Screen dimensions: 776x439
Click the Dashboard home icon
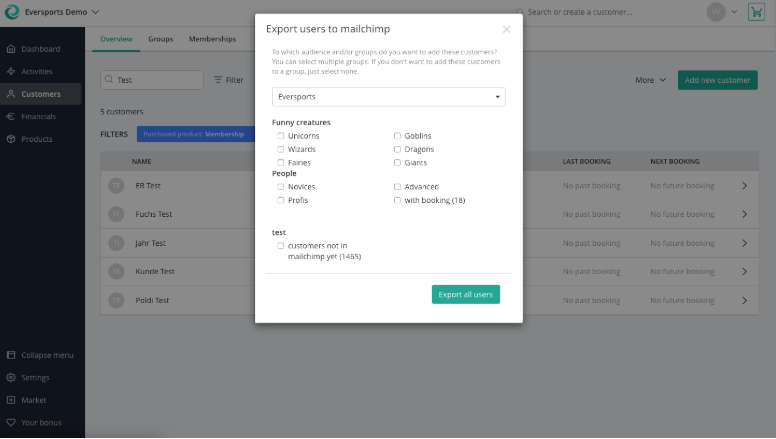pos(11,49)
